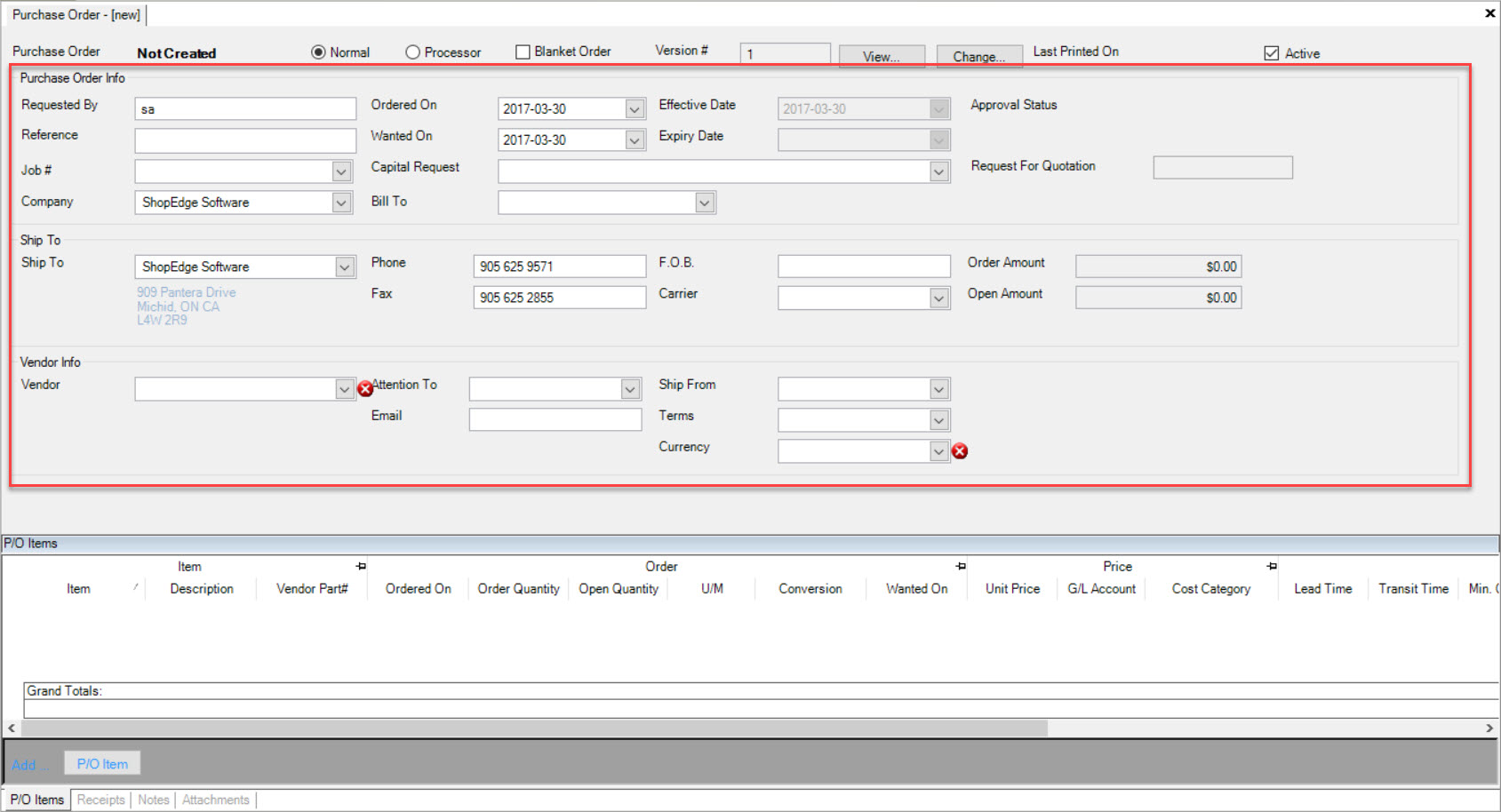
Task: Expand the Ship To dropdown
Action: (x=345, y=267)
